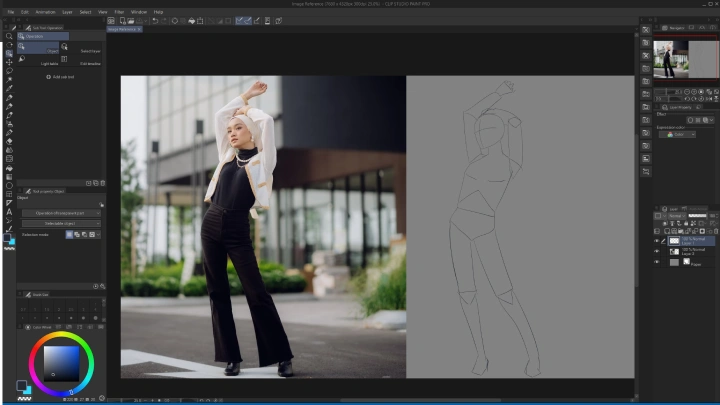This screenshot has height=405, width=720.
Task: Select the Operation tool in toolbar
Action: click(x=9, y=53)
